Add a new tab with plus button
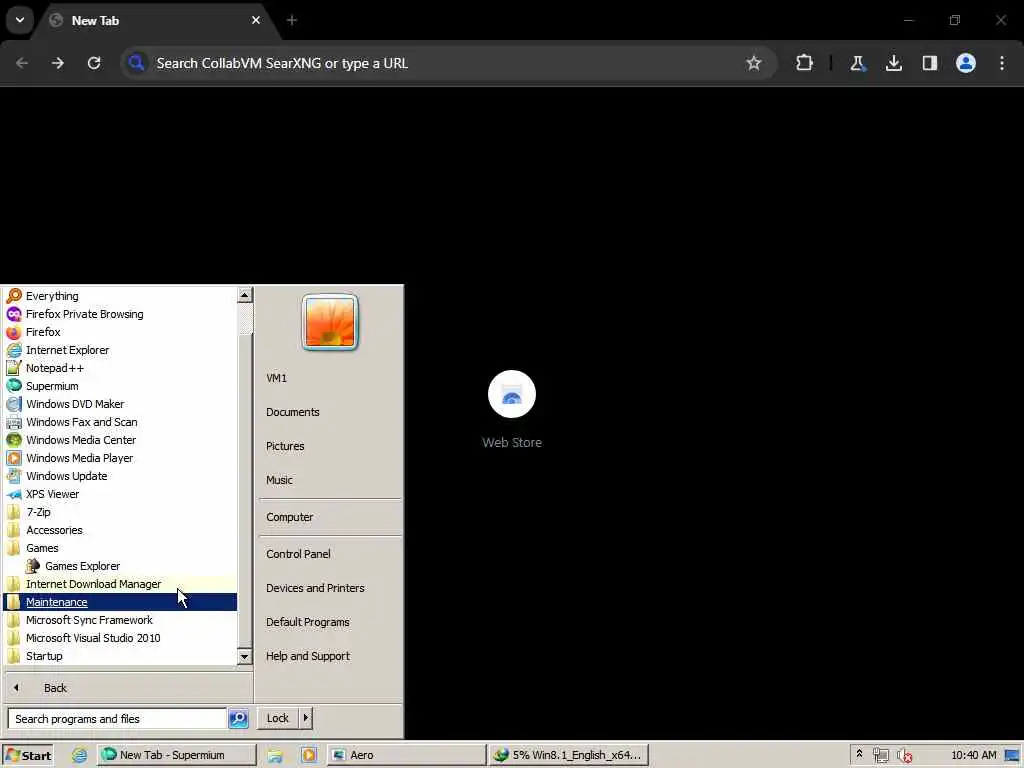This screenshot has height=768, width=1024. pyautogui.click(x=292, y=20)
